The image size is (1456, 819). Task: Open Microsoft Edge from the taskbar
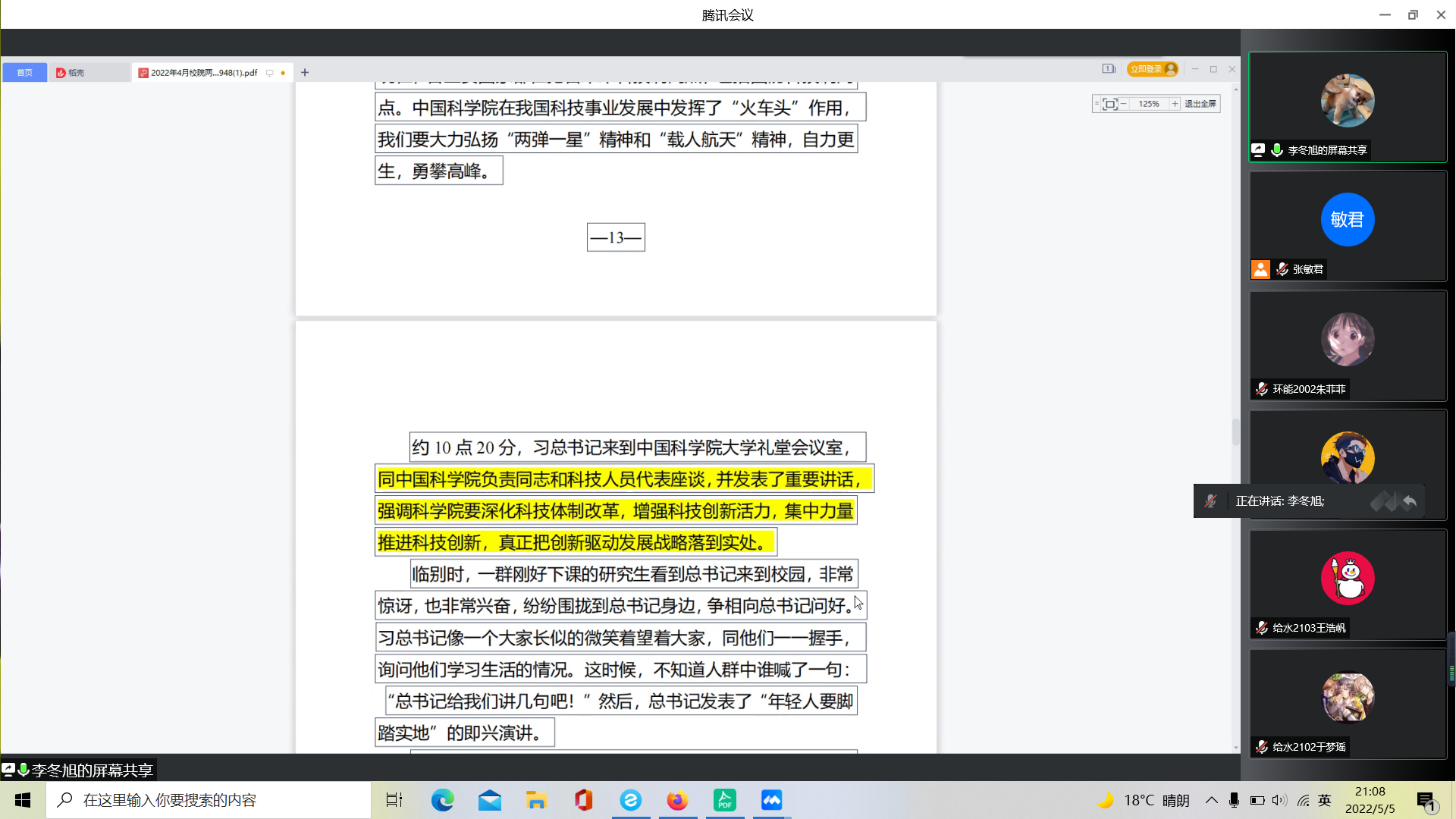(443, 800)
